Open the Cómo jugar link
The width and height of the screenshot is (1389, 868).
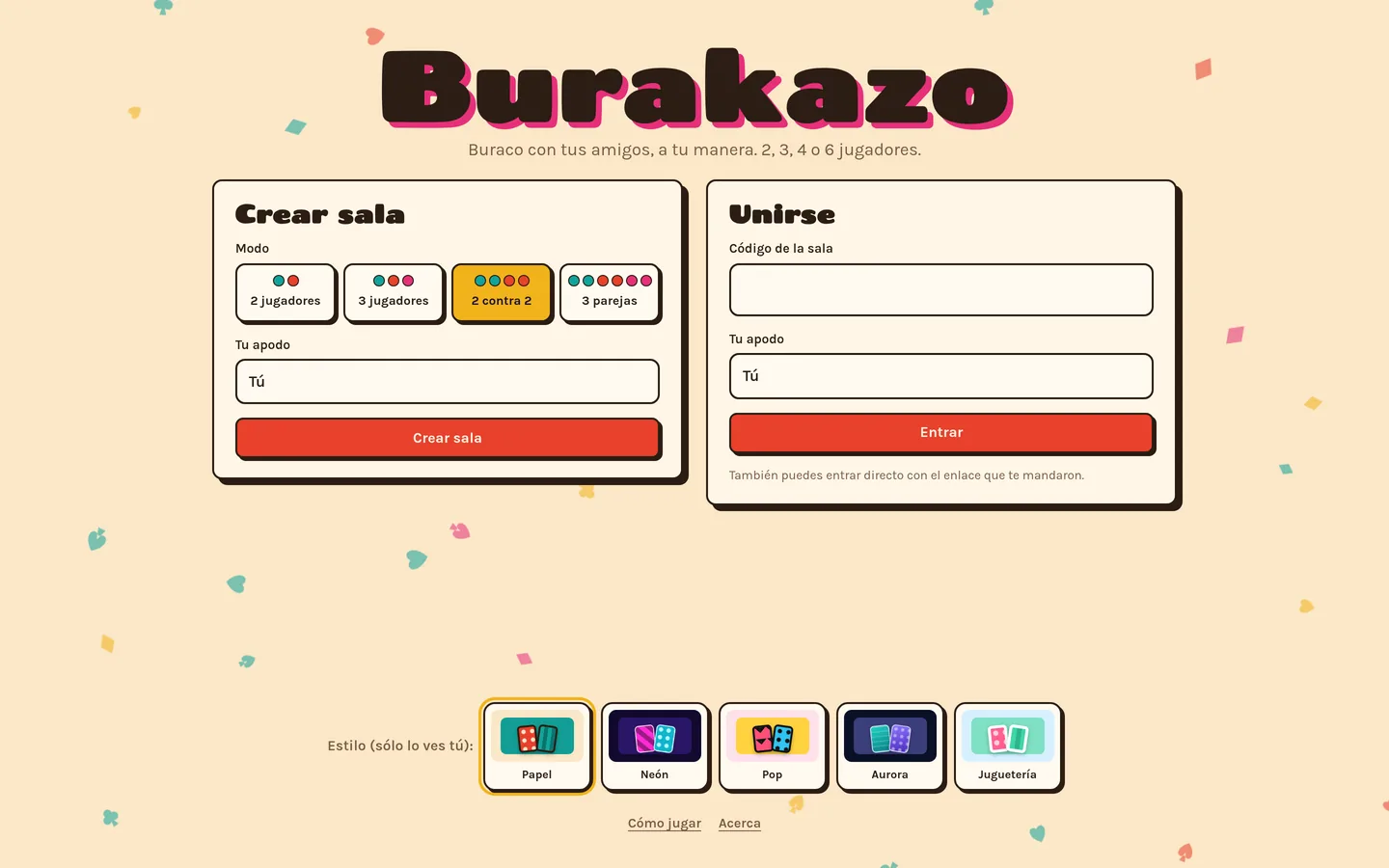665,824
